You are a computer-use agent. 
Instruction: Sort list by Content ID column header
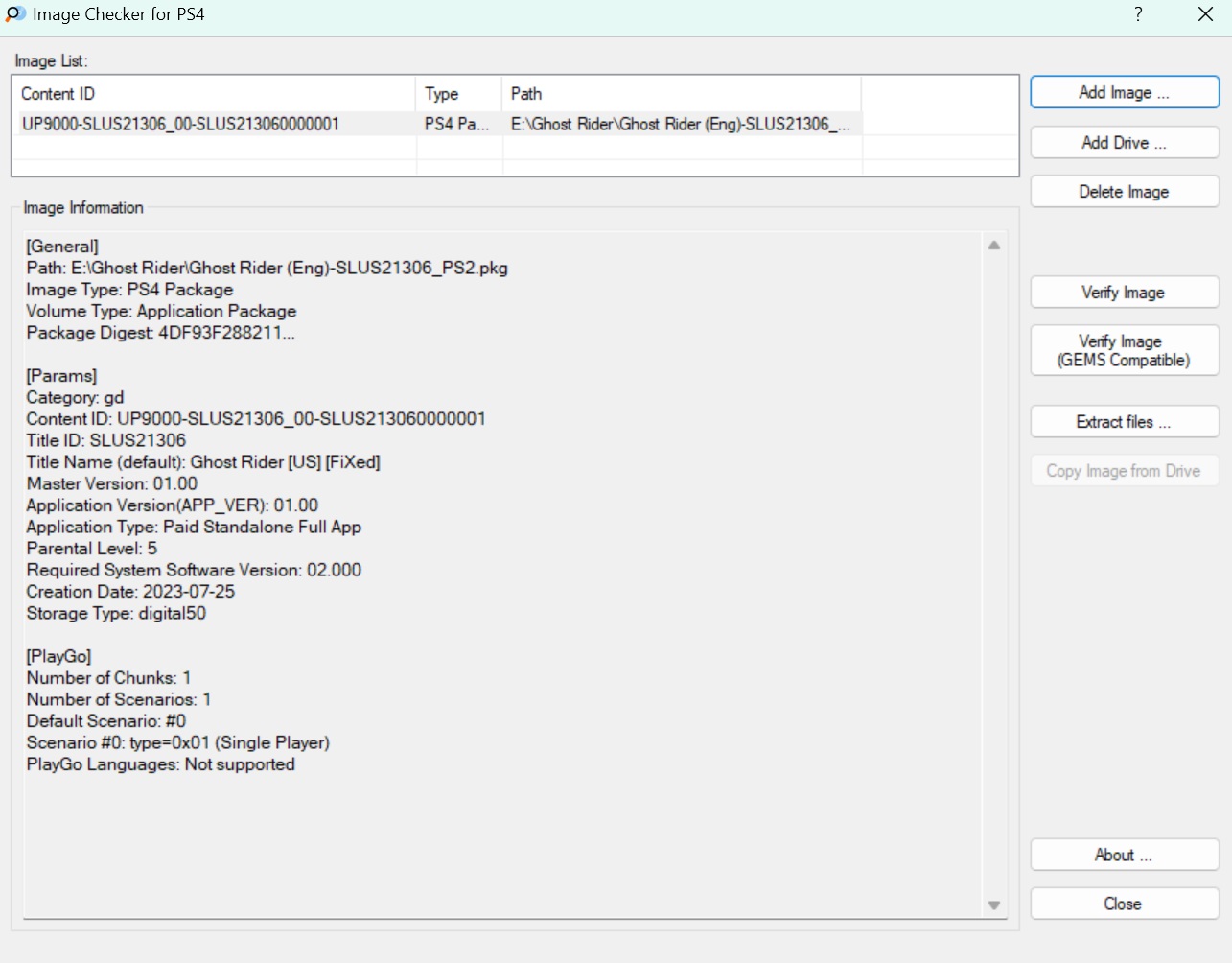(214, 94)
